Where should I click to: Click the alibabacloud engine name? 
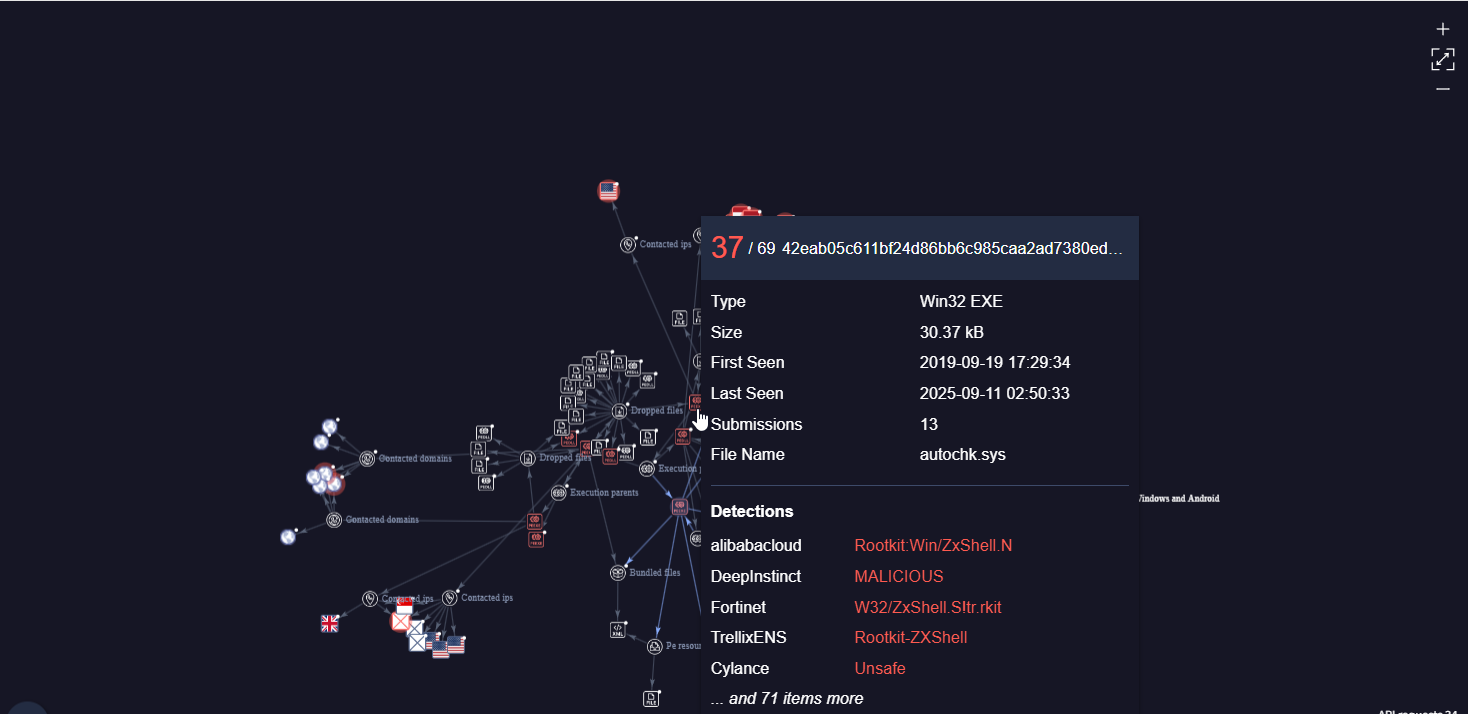[756, 546]
